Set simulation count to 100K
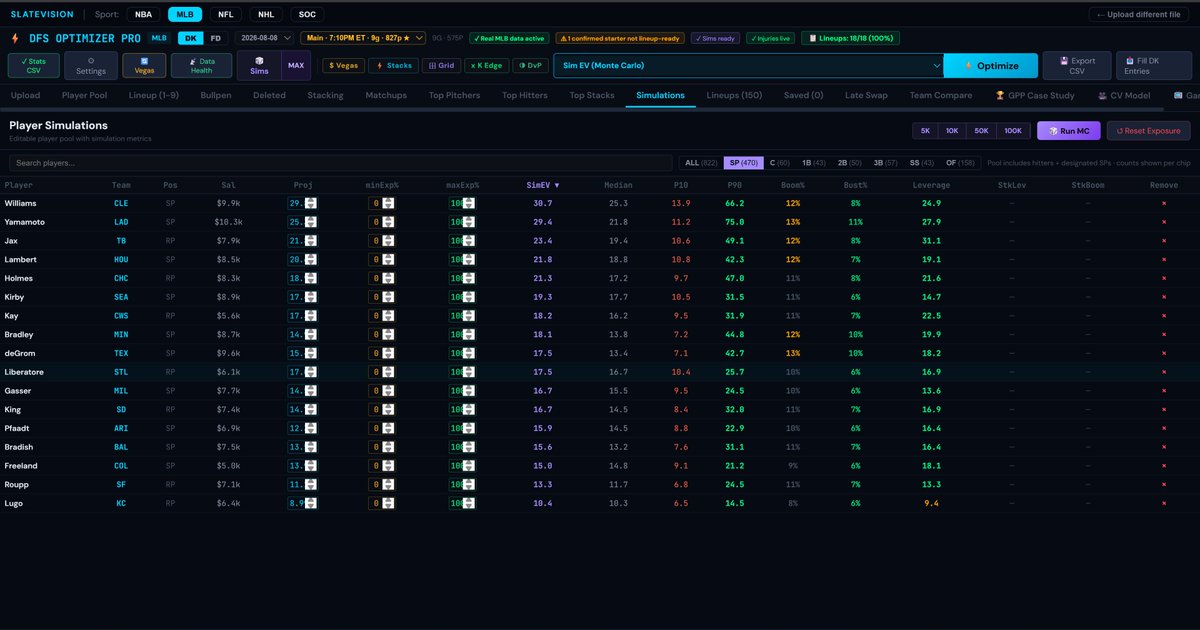 click(1013, 131)
